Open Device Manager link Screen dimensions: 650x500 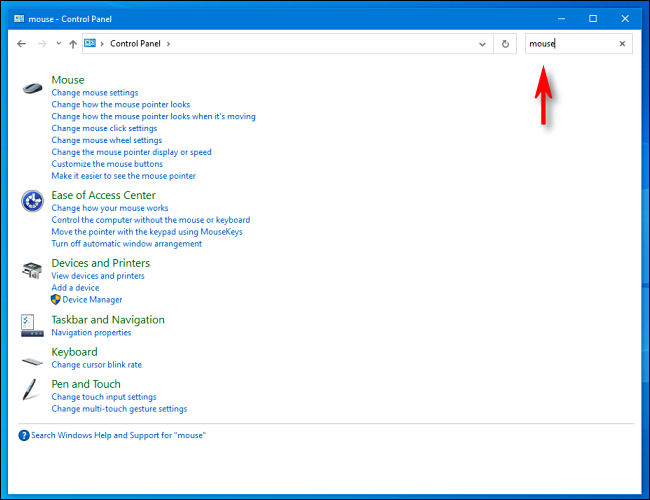pos(92,299)
